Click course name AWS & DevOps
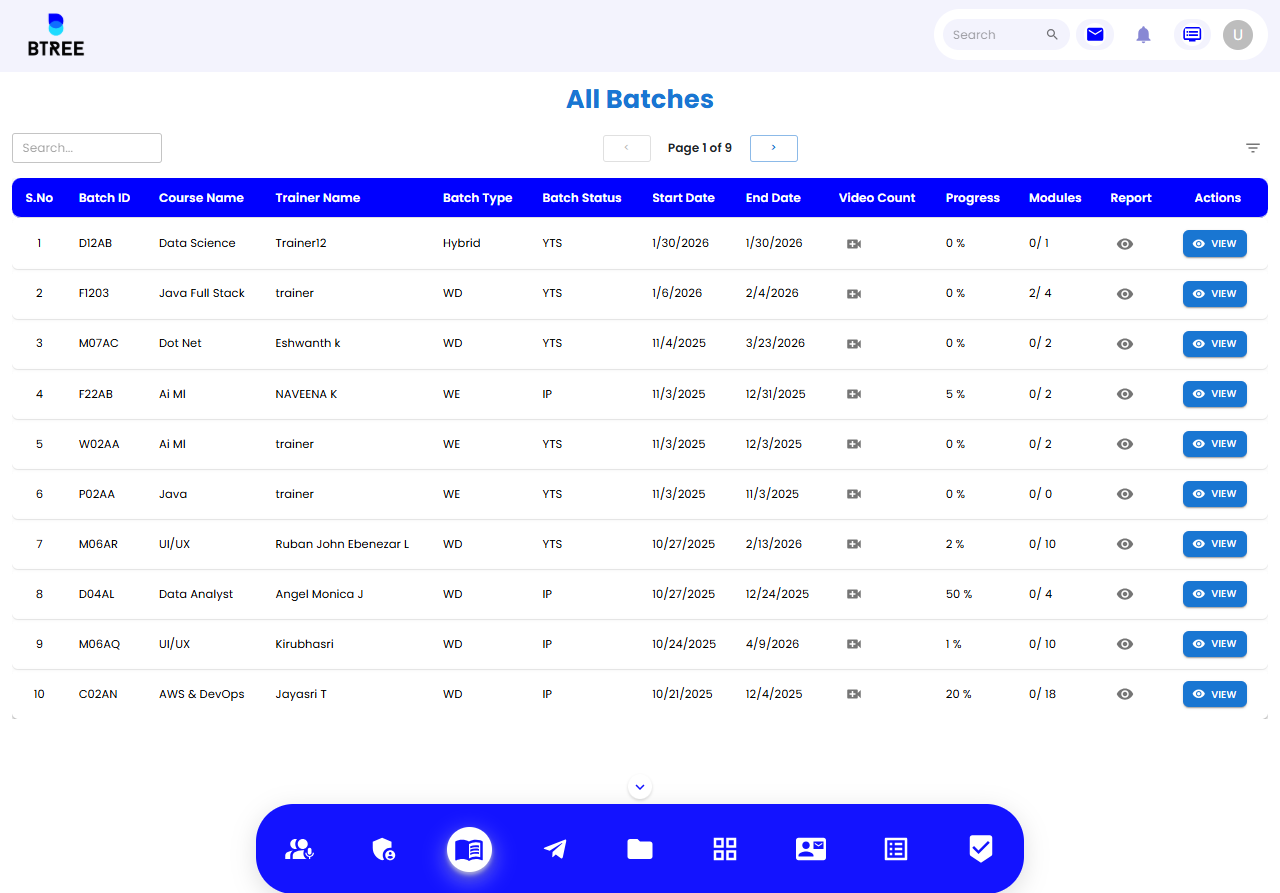The image size is (1280, 893). click(202, 694)
